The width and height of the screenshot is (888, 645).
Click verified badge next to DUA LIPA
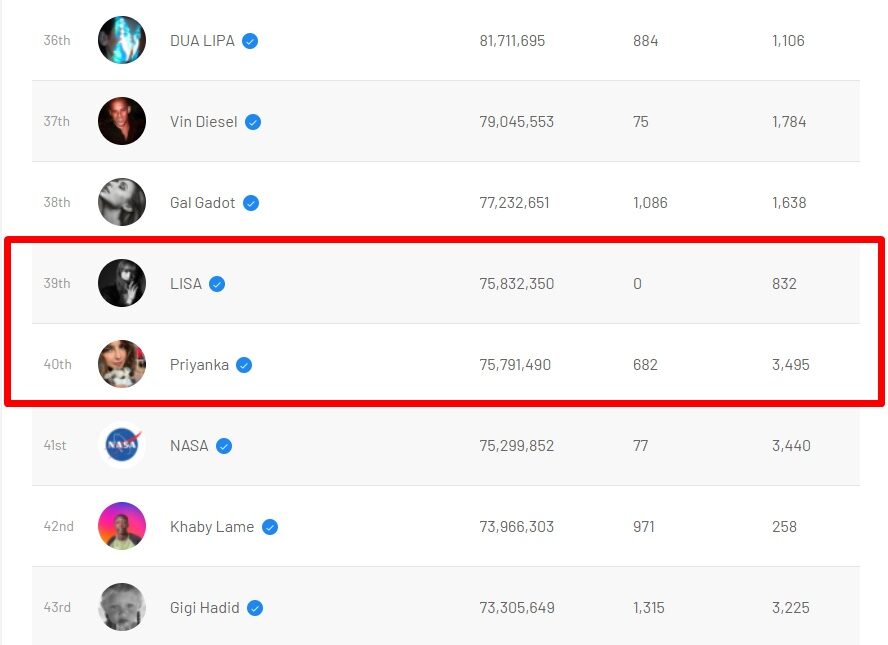point(250,41)
